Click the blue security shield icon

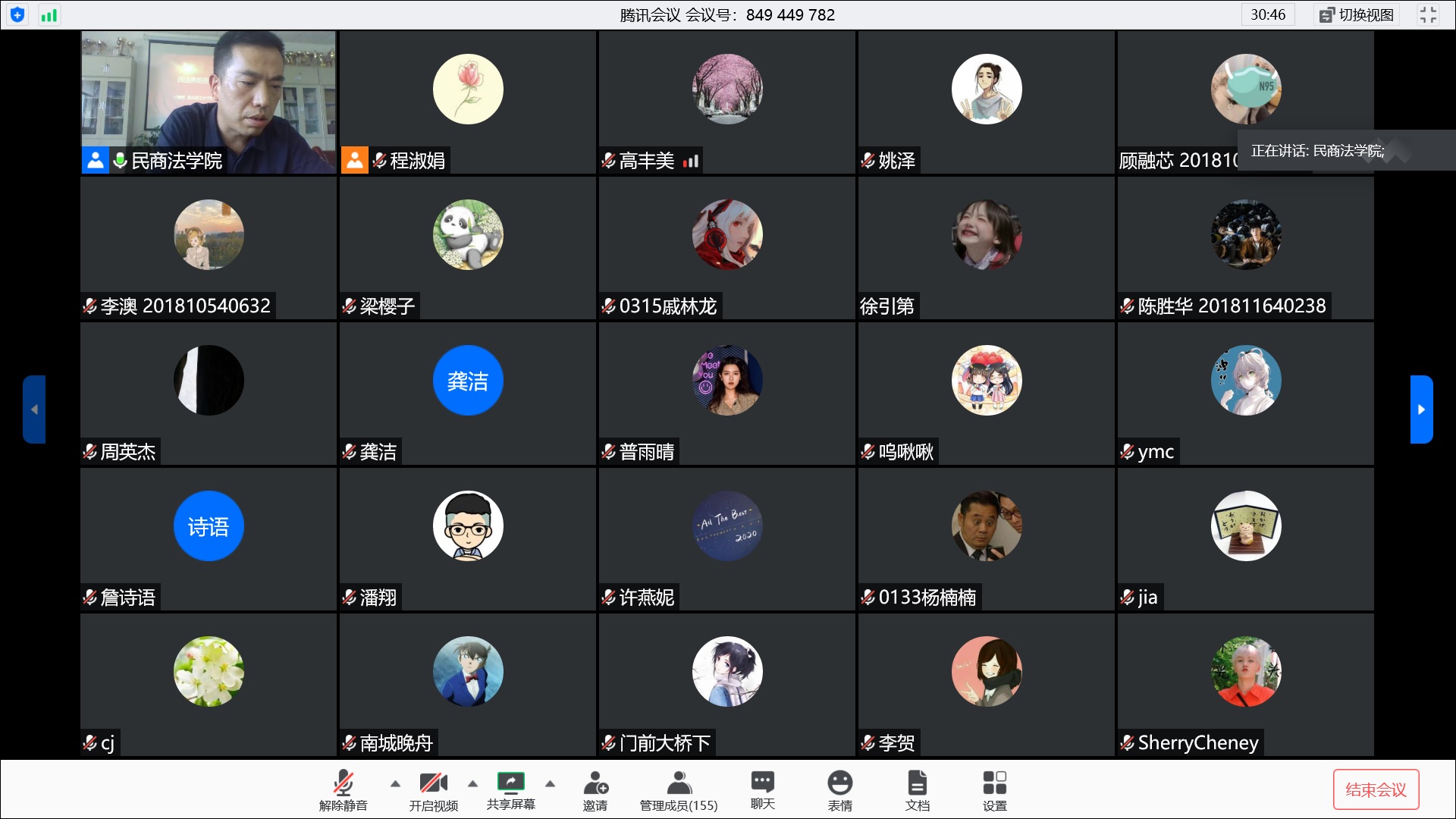[x=17, y=15]
